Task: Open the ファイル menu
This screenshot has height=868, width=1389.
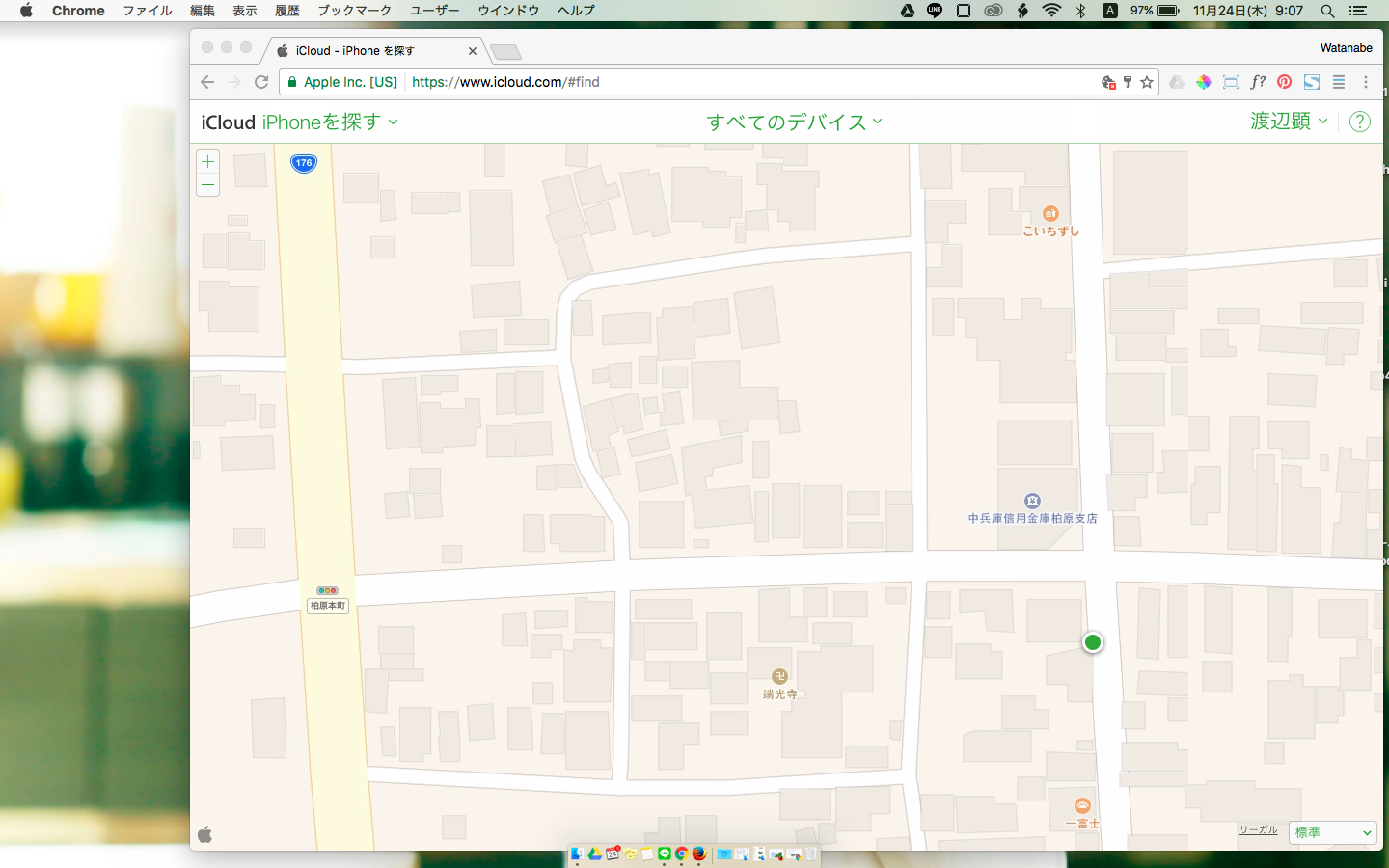Action: tap(147, 11)
